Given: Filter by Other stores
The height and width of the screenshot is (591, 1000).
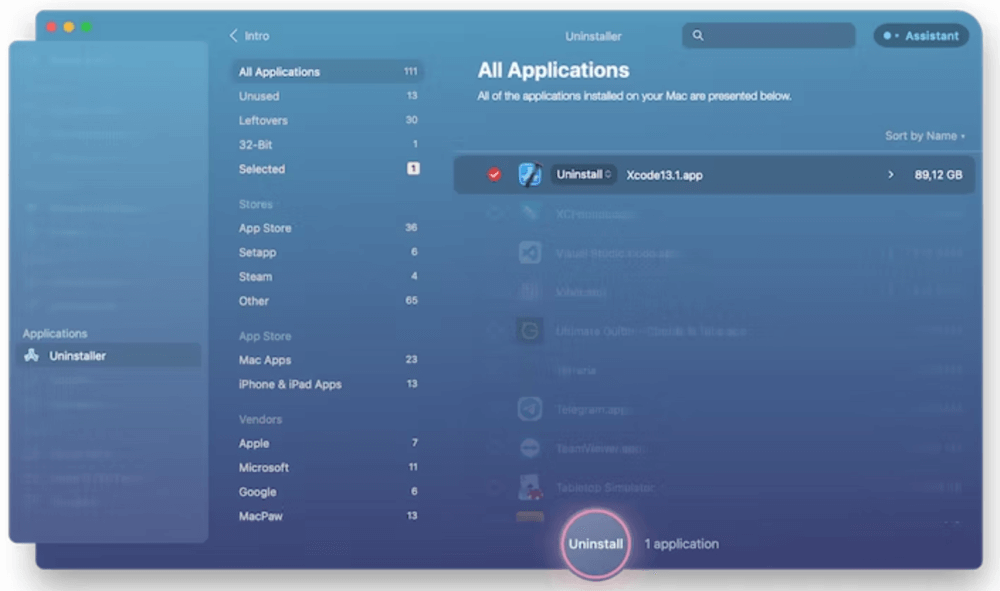Looking at the screenshot, I should tap(327, 300).
